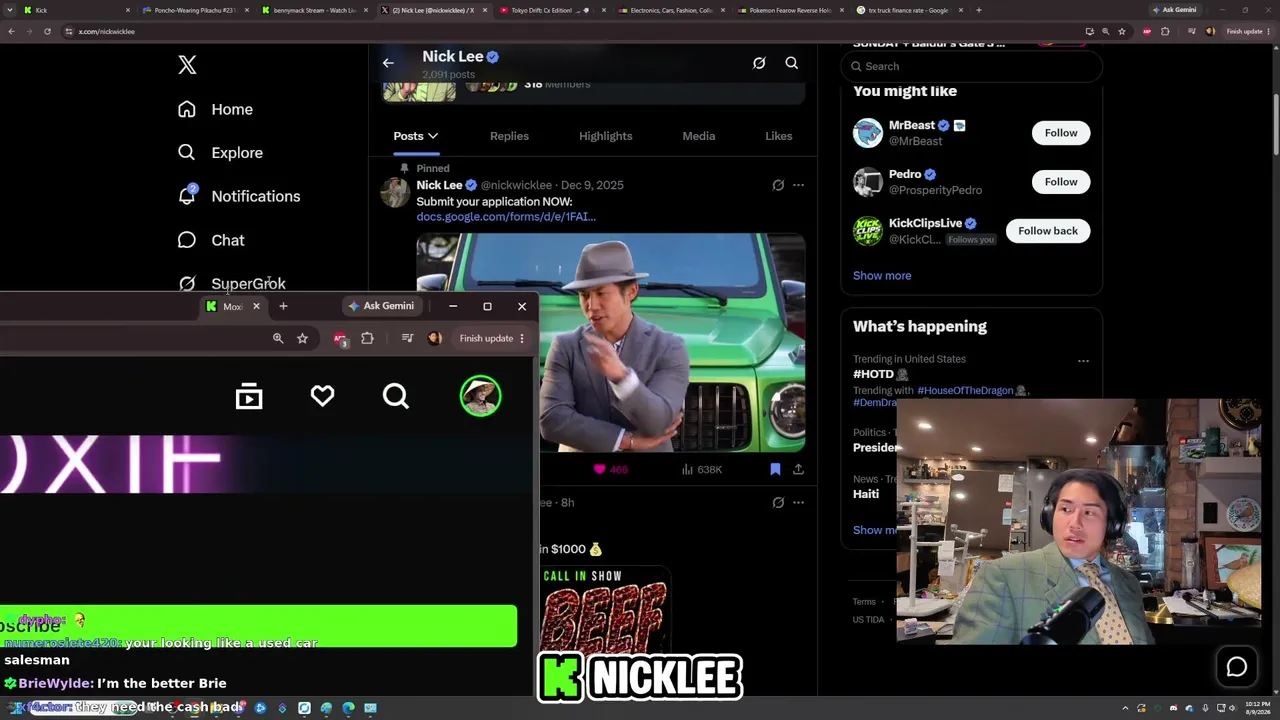Follow back KickClipsLive
Screen dimensions: 1280x720
click(x=1048, y=231)
